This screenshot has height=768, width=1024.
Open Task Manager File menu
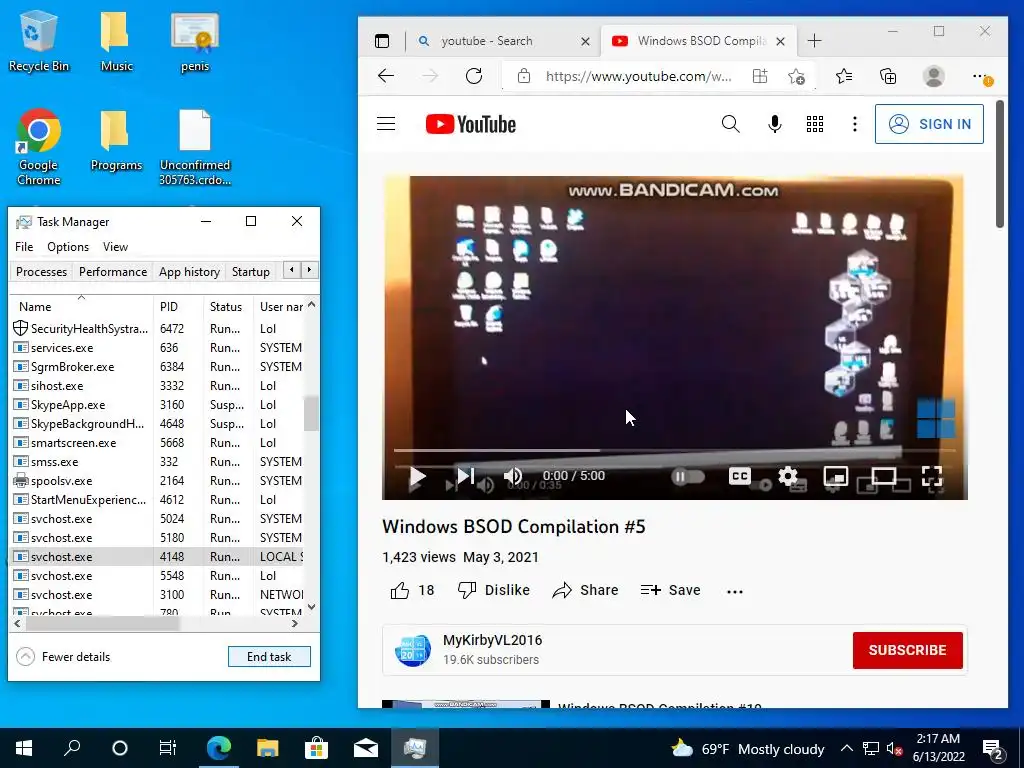(24, 247)
